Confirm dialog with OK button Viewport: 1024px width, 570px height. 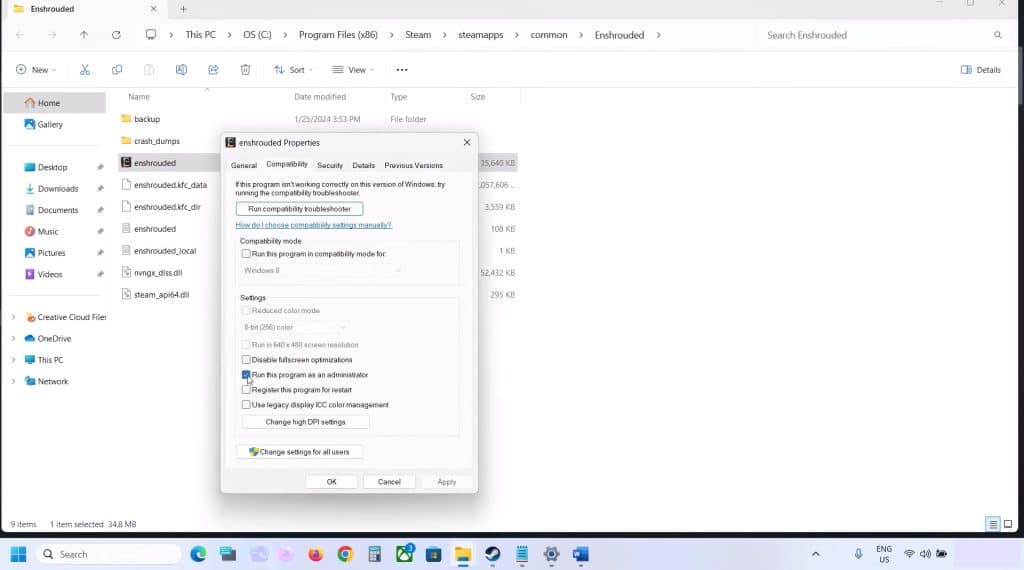coord(332,482)
